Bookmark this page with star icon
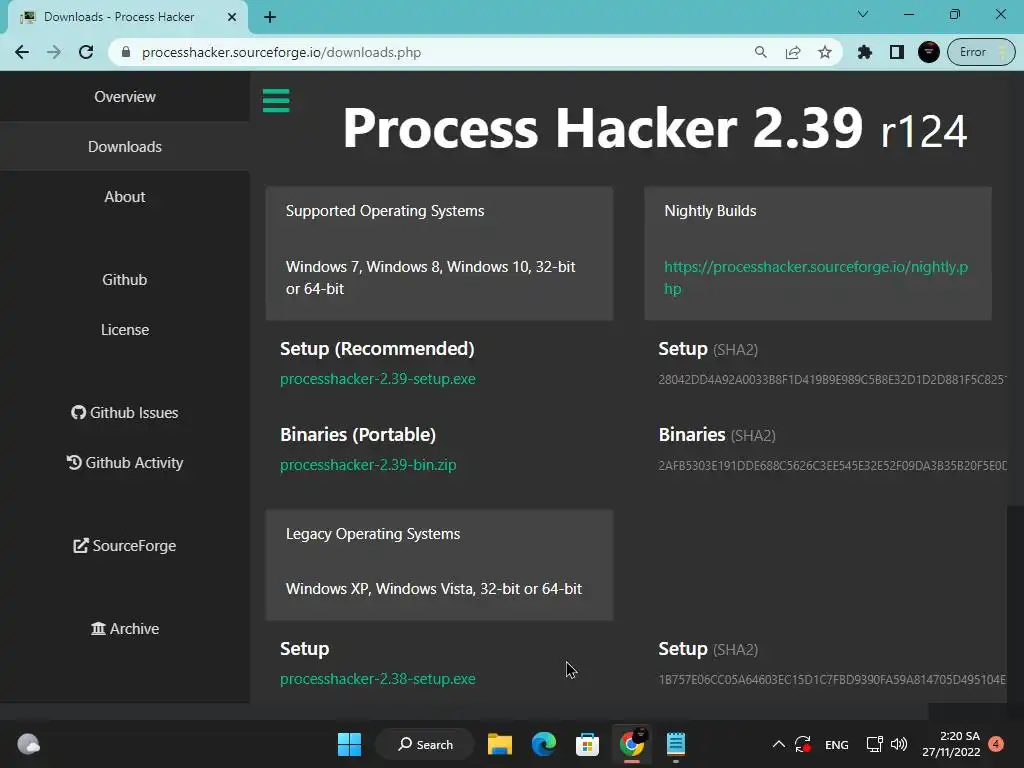The image size is (1024, 768). (825, 52)
